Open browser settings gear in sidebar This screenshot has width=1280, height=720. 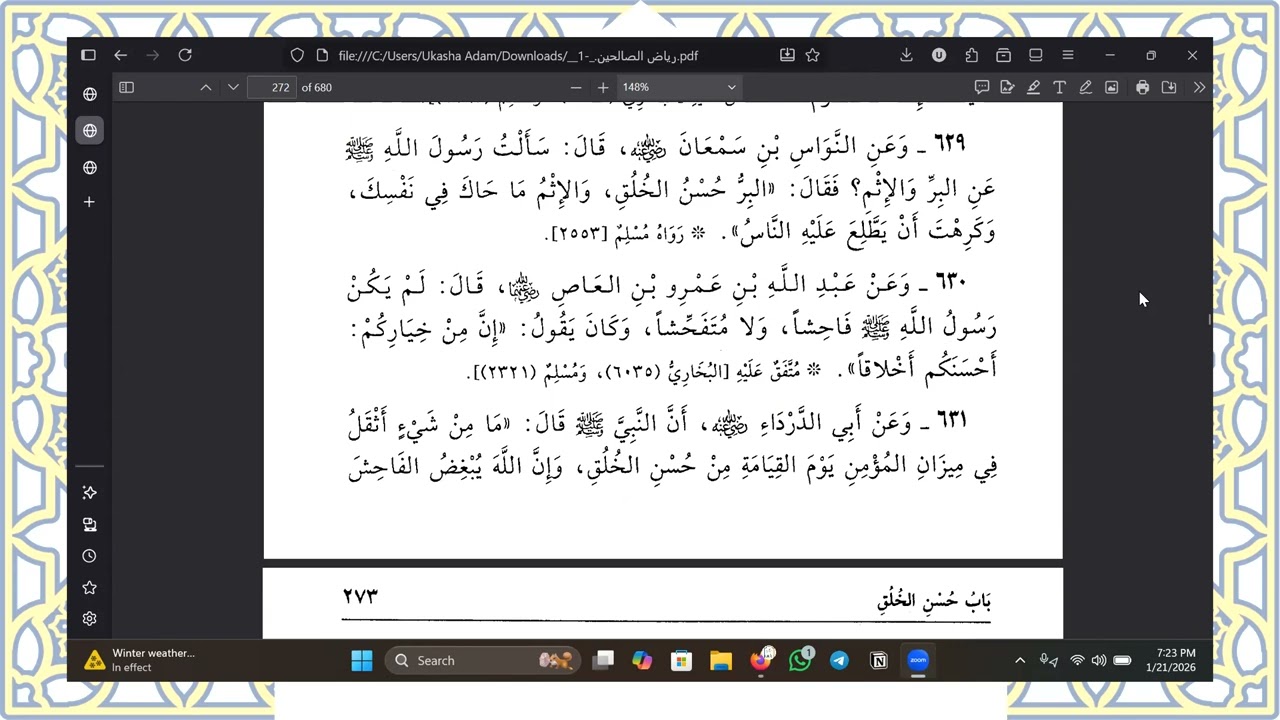coord(89,619)
